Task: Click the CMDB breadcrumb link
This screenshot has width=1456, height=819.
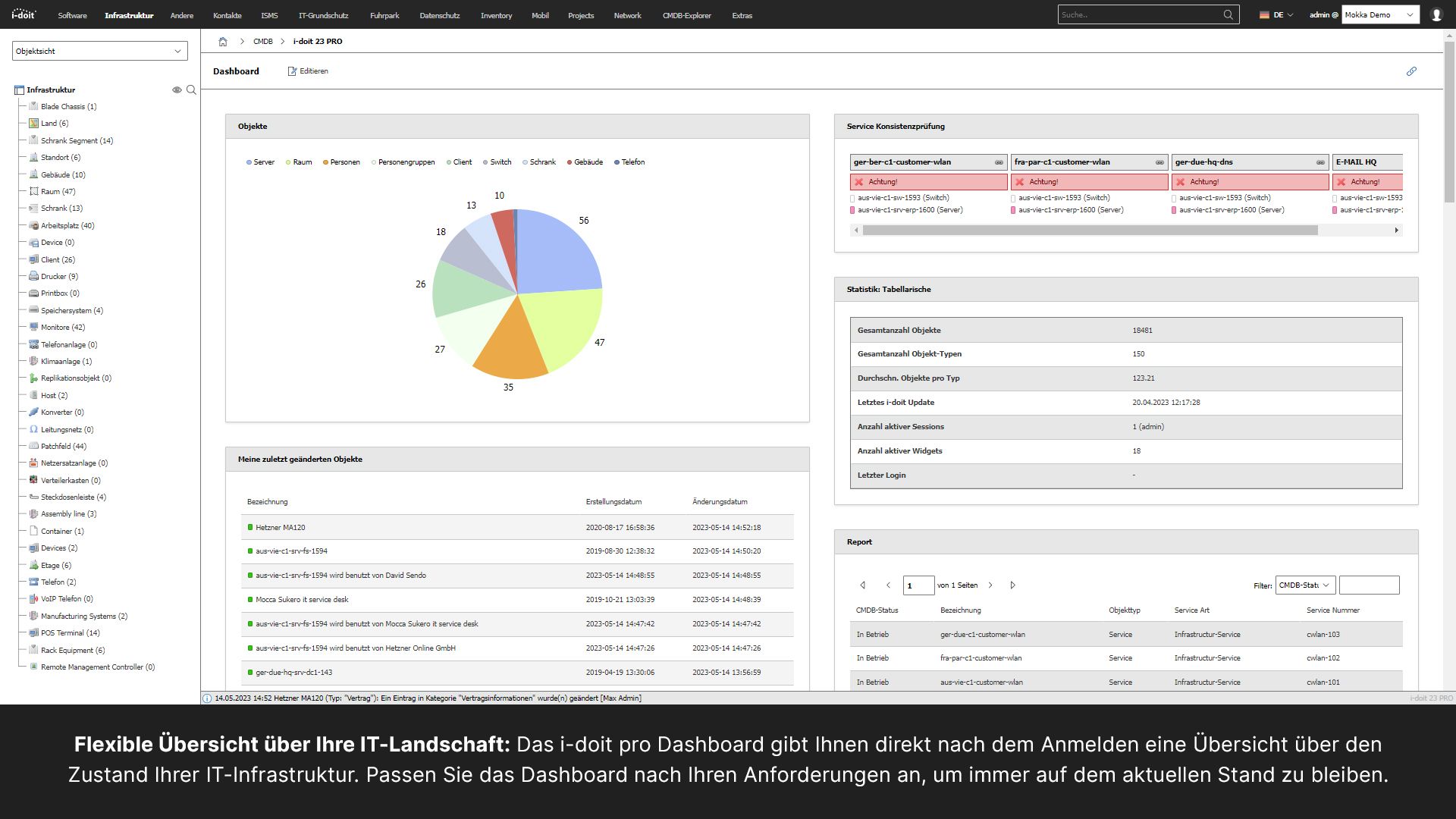Action: click(263, 42)
